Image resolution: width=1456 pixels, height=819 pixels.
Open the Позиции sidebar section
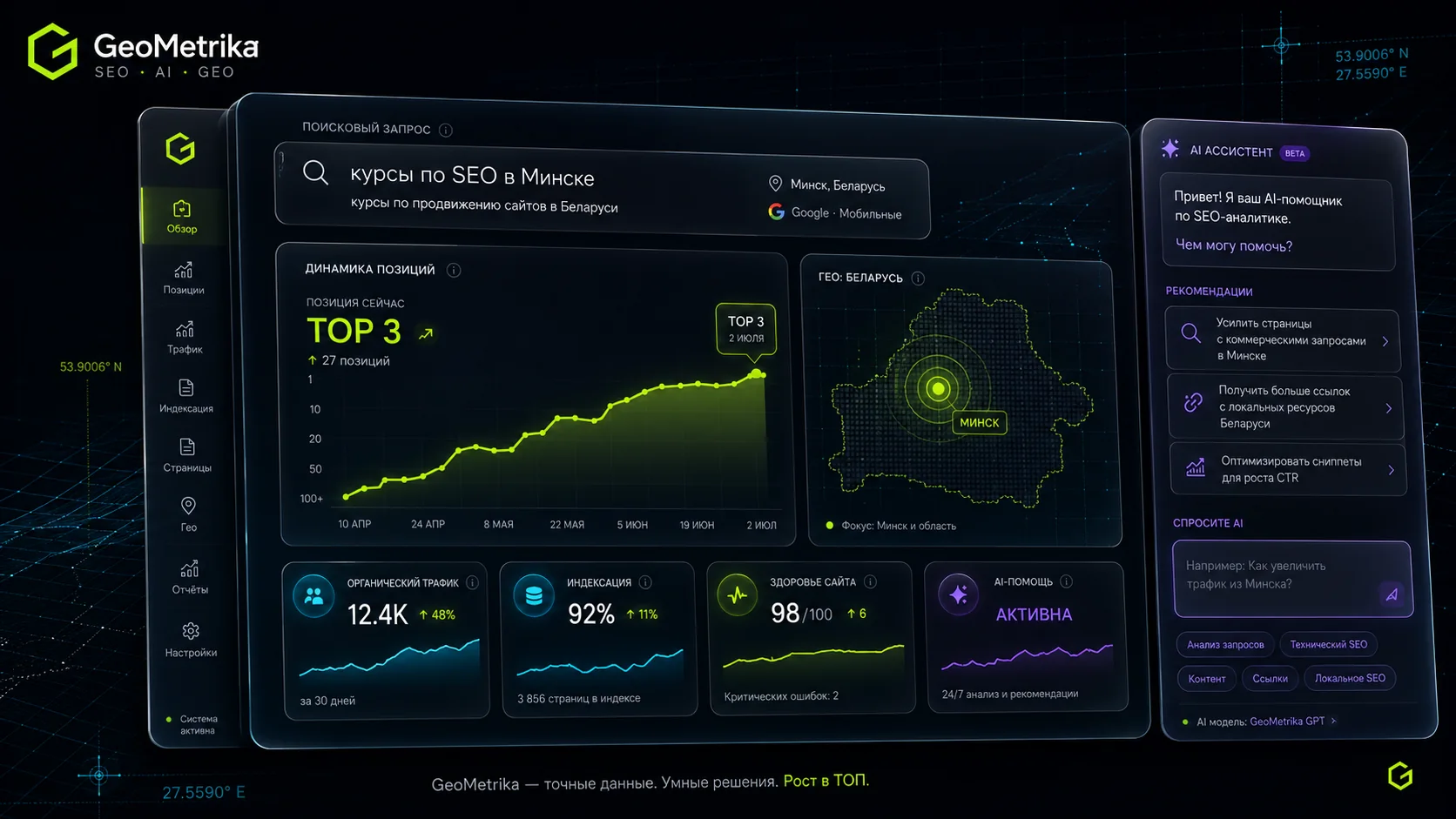click(184, 278)
